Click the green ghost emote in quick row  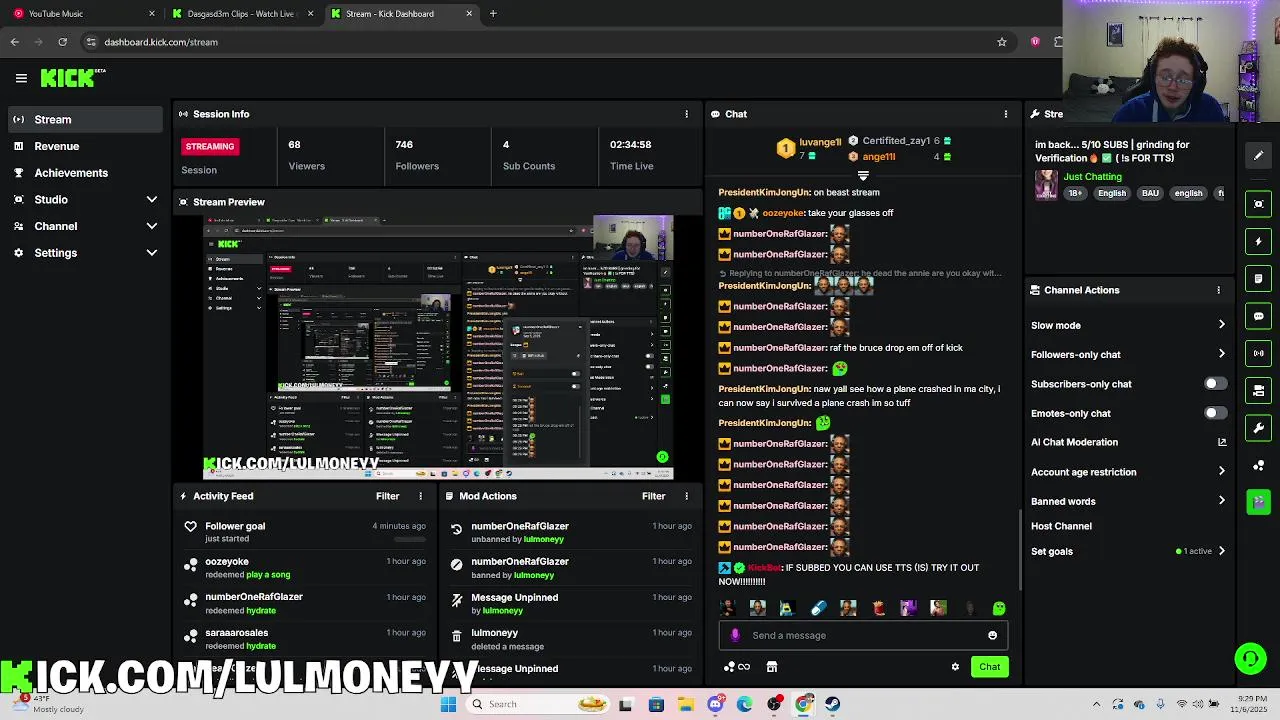pos(998,608)
